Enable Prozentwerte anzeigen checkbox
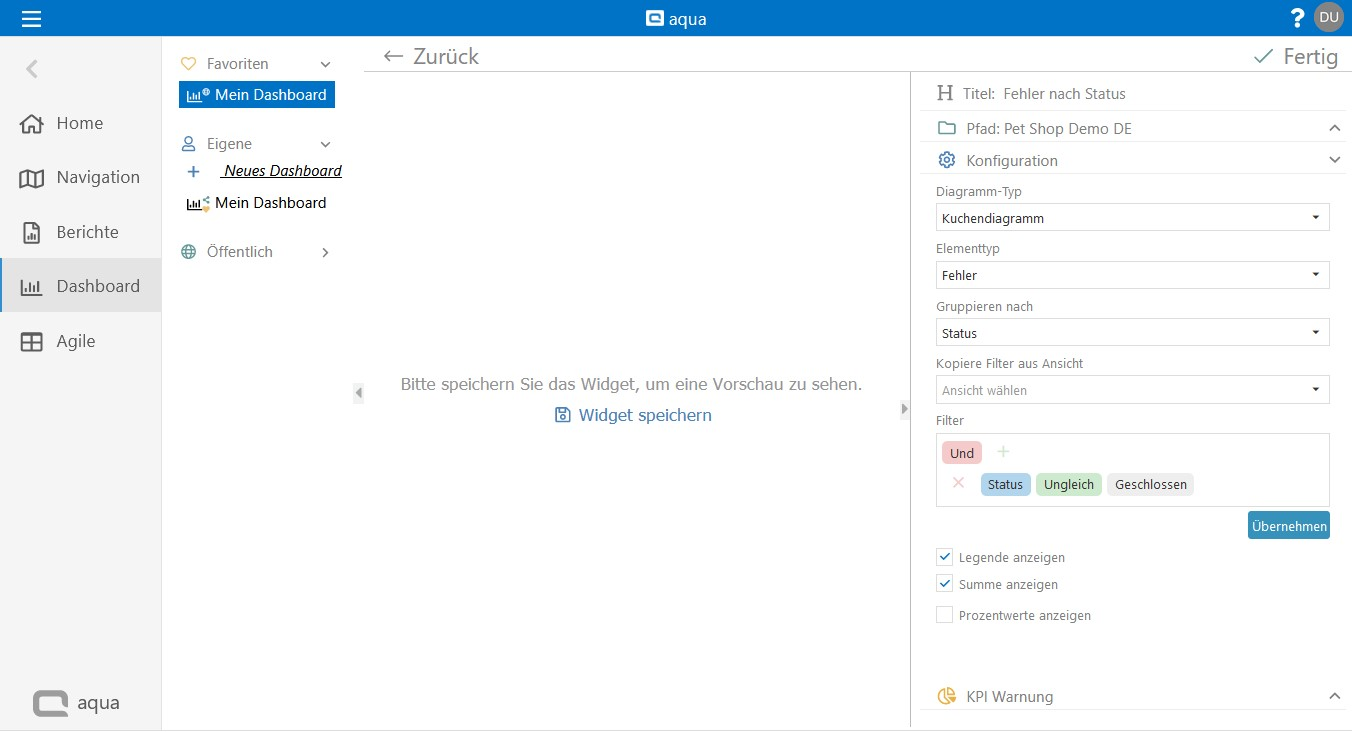The width and height of the screenshot is (1352, 732). tap(944, 615)
